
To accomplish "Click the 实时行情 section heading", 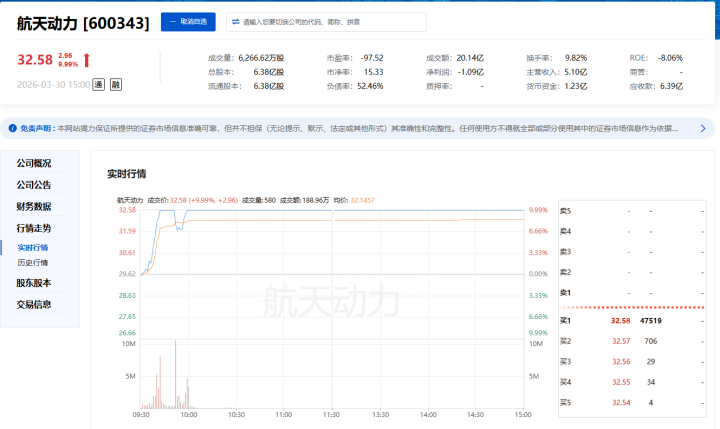I will point(127,174).
